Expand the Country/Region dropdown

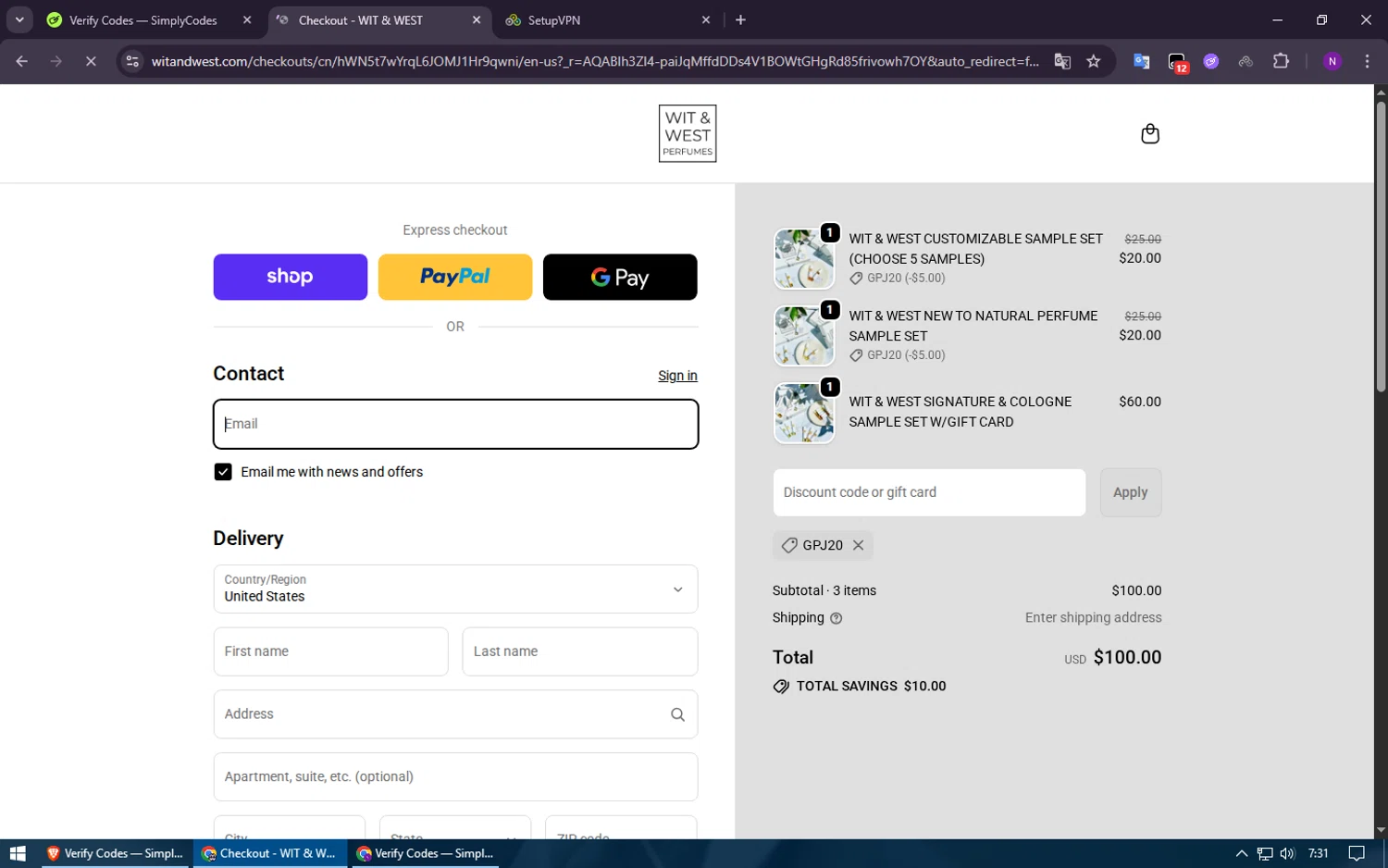point(455,589)
